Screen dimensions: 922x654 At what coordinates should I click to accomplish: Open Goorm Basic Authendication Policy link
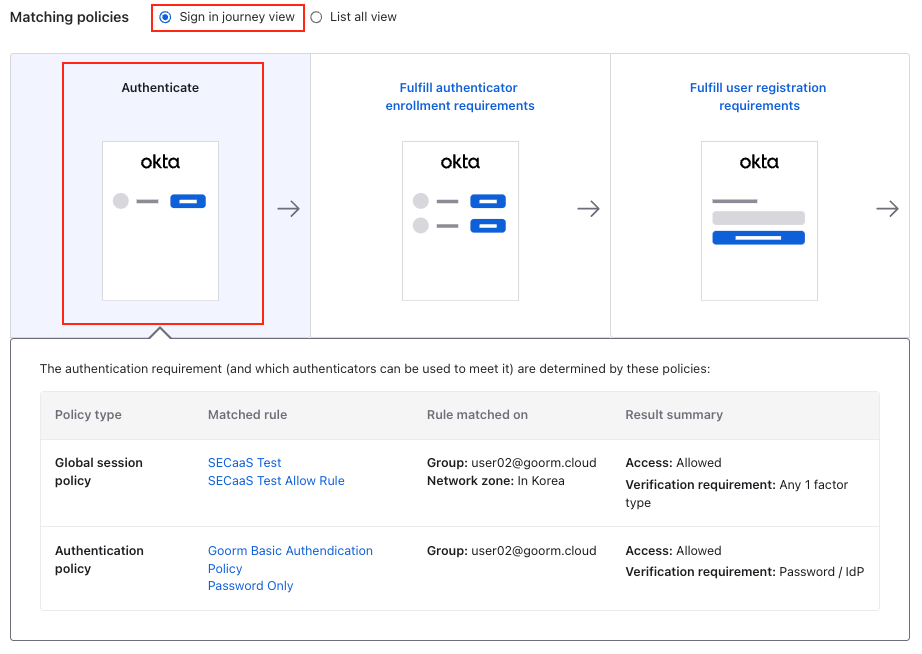click(290, 551)
